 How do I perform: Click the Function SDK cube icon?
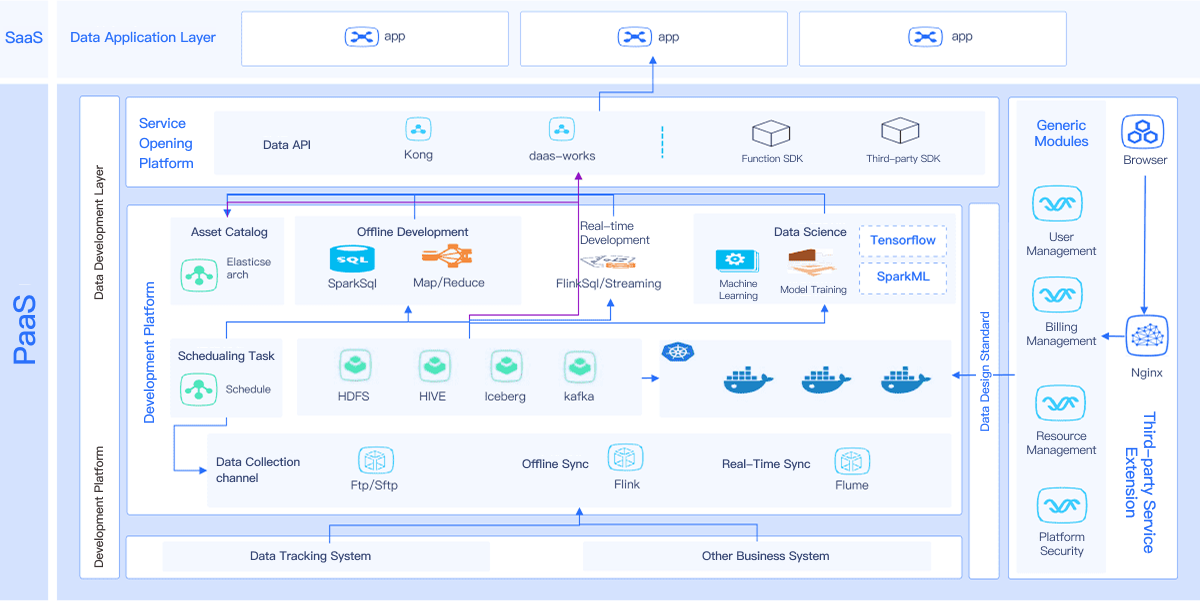click(771, 133)
